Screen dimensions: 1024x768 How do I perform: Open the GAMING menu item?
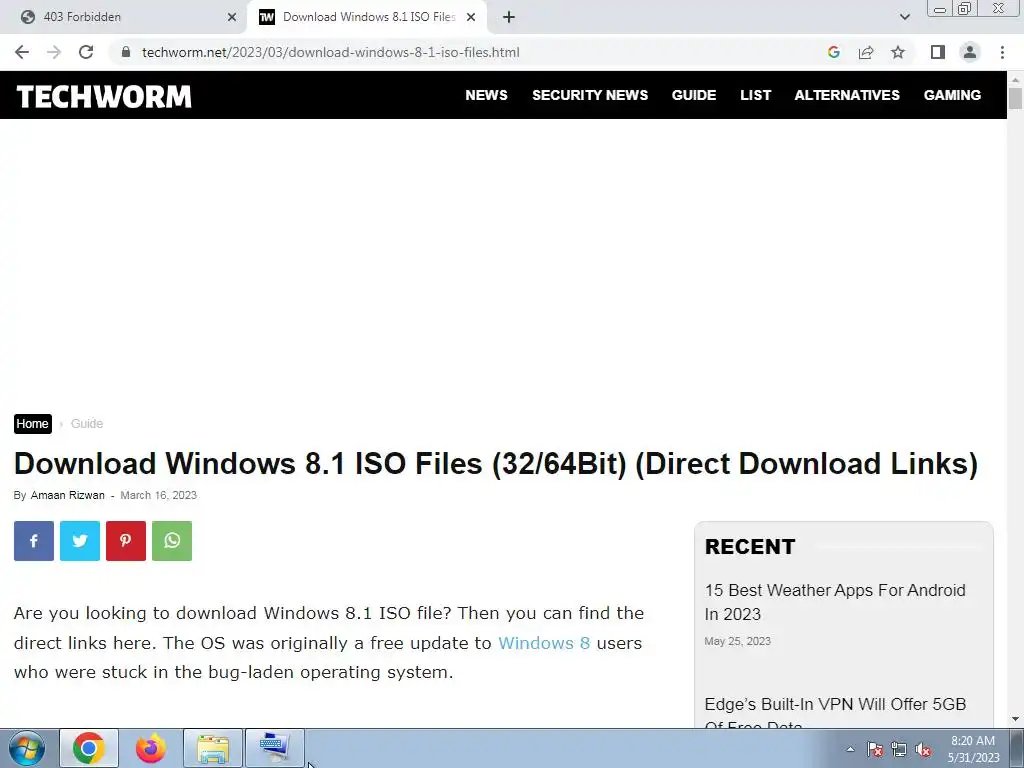pos(952,95)
